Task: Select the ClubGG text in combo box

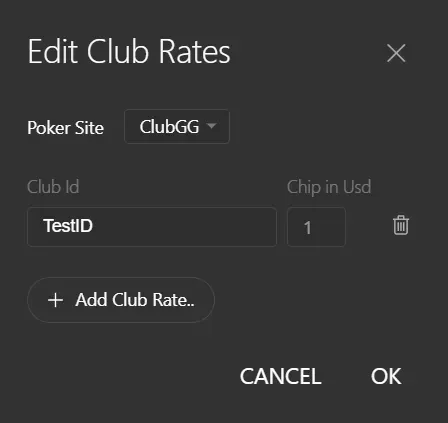Action: 169,127
